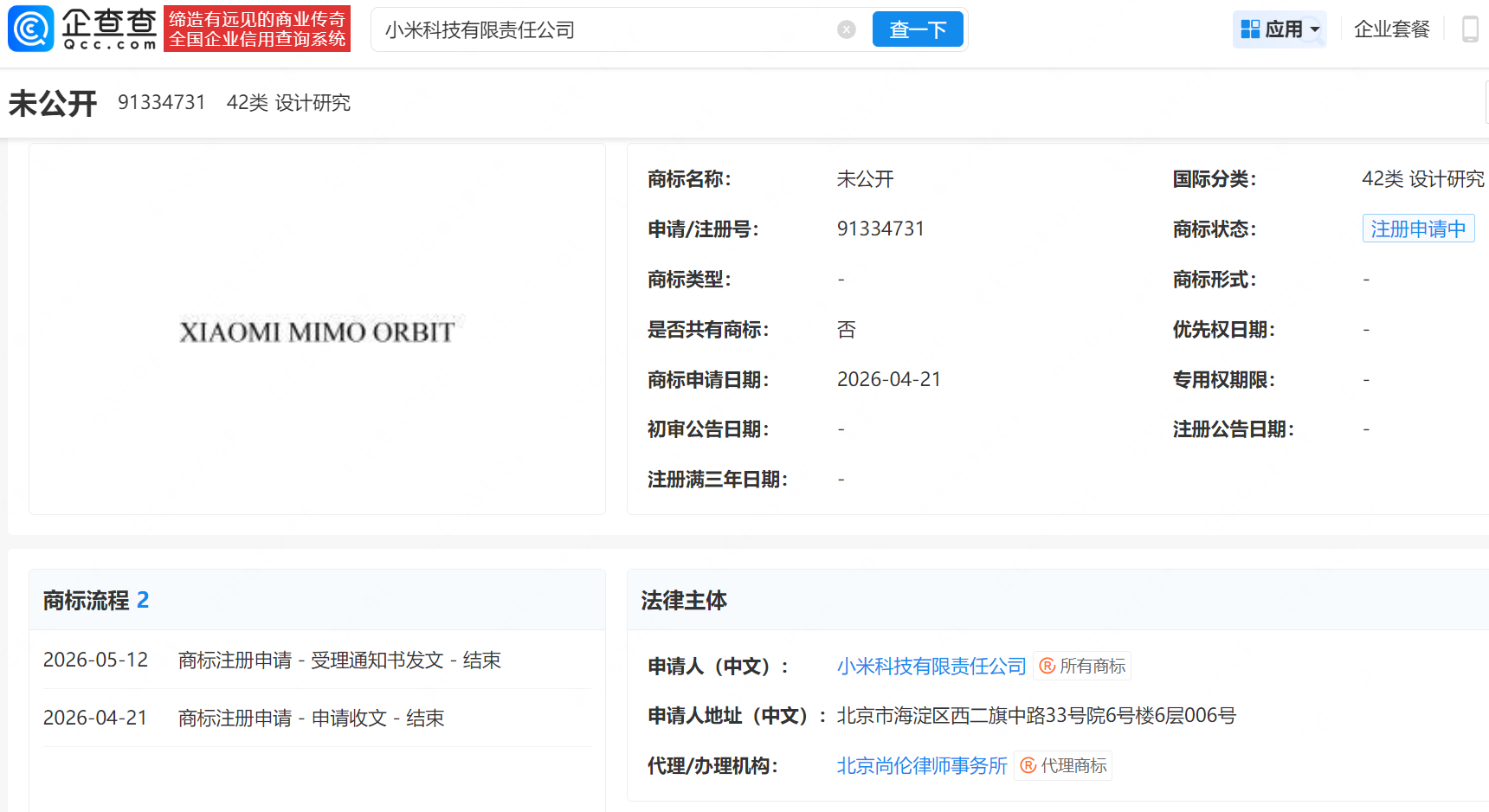The width and height of the screenshot is (1489, 812).
Task: Open the 应用 grid menu
Action: [1280, 29]
